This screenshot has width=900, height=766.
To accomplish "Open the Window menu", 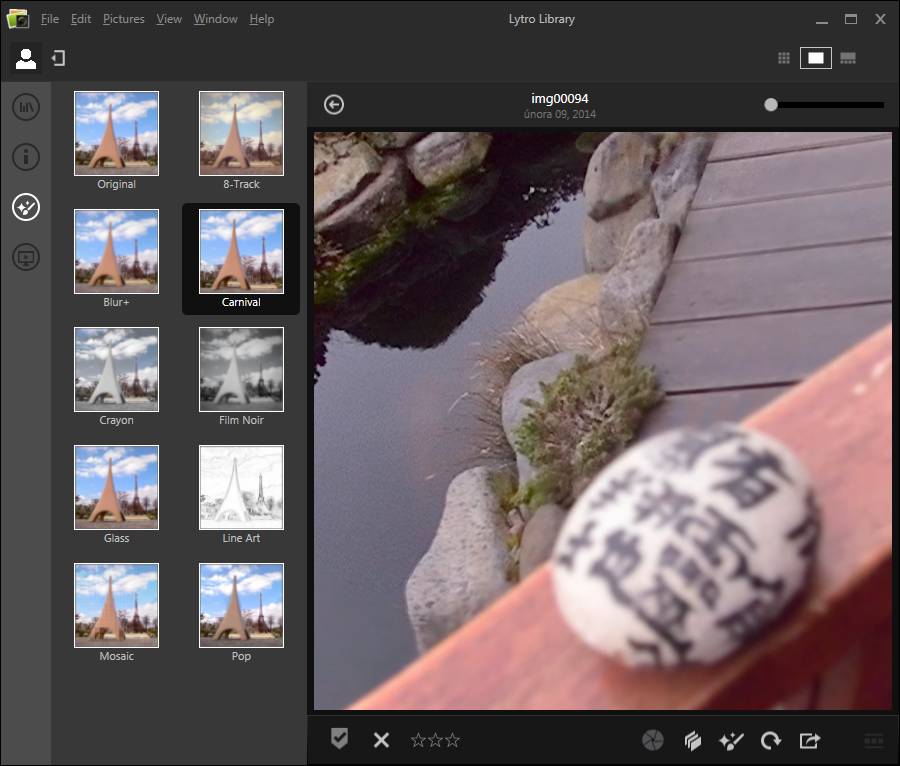I will (215, 19).
